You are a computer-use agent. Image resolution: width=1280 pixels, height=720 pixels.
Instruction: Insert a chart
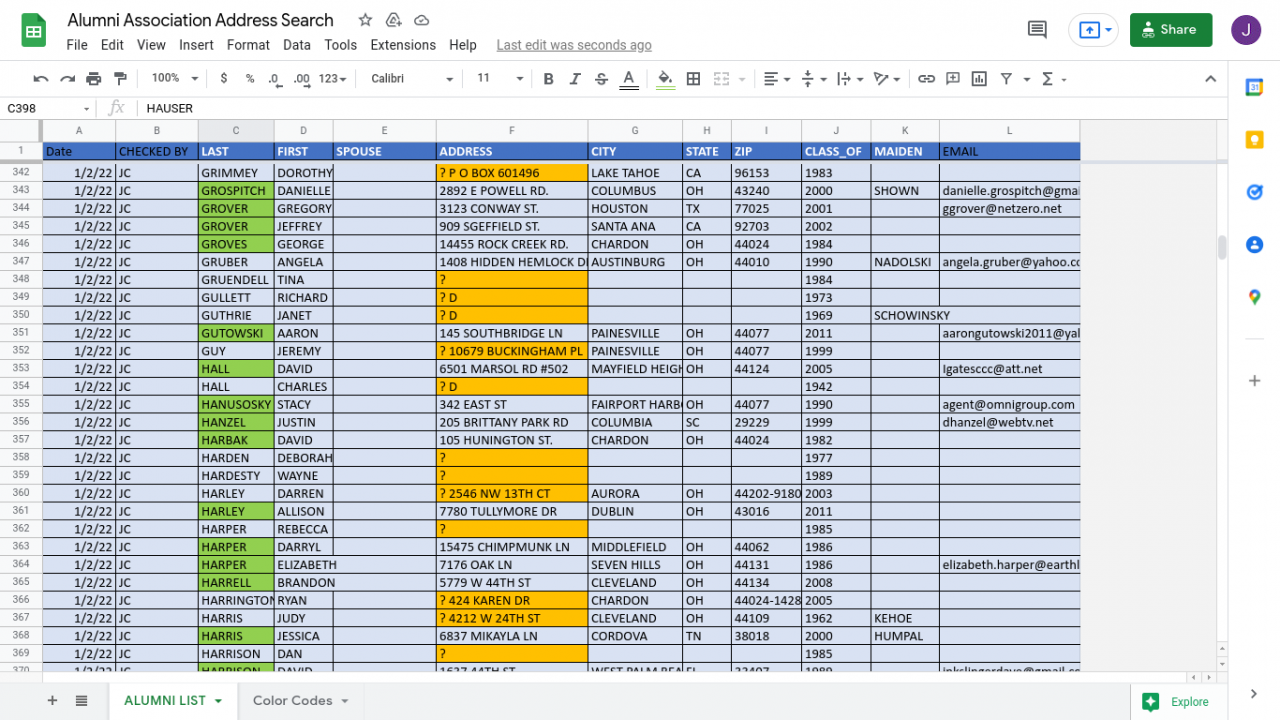click(x=979, y=79)
